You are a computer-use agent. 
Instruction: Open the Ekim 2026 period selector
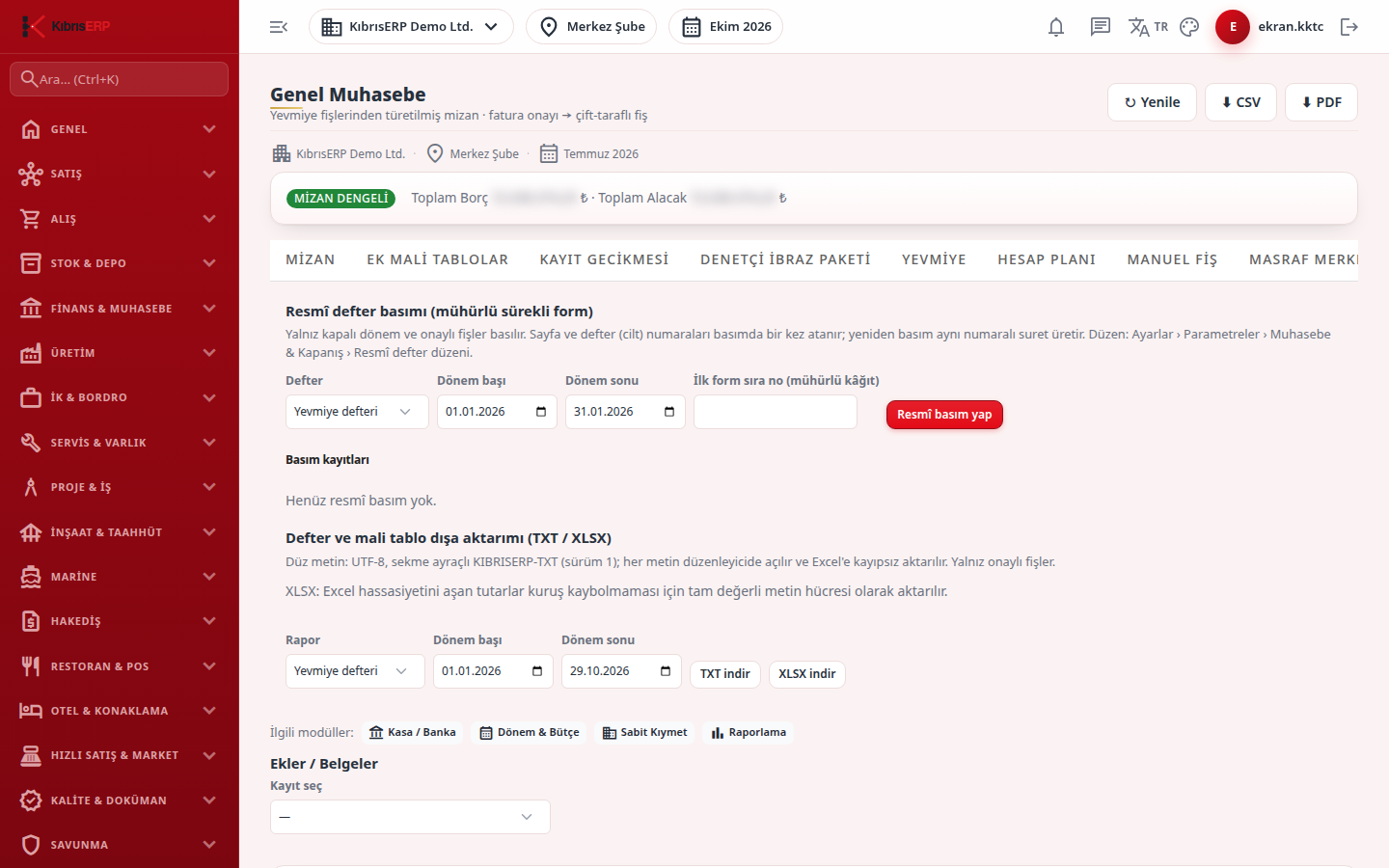tap(725, 27)
